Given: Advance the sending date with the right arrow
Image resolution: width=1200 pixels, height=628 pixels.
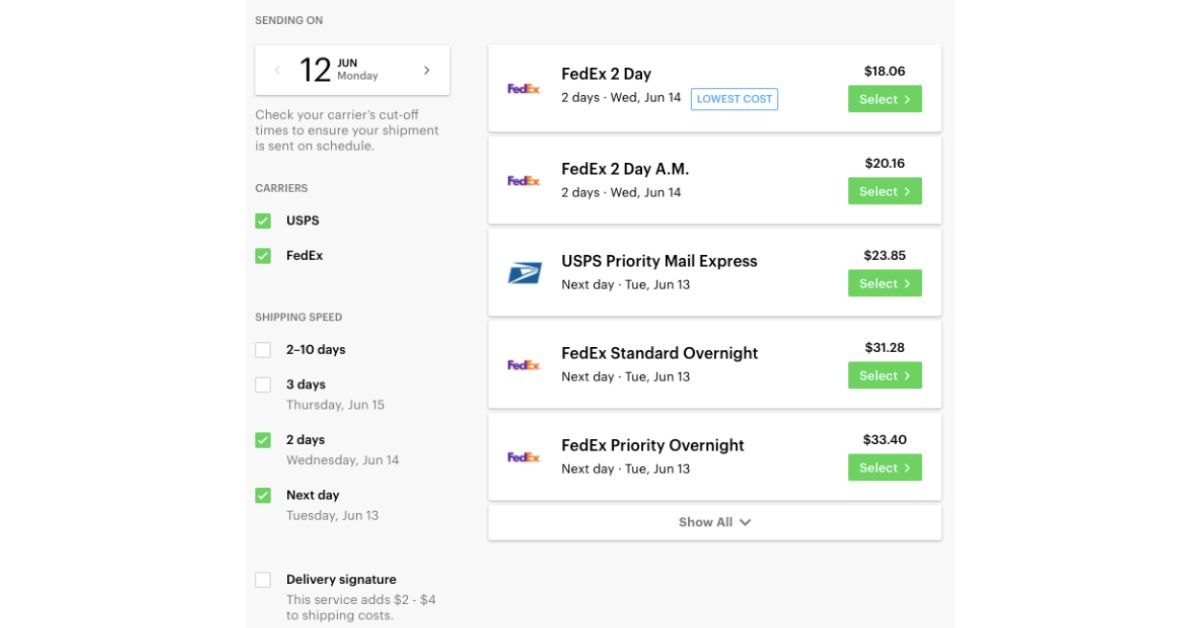Looking at the screenshot, I should pyautogui.click(x=426, y=69).
